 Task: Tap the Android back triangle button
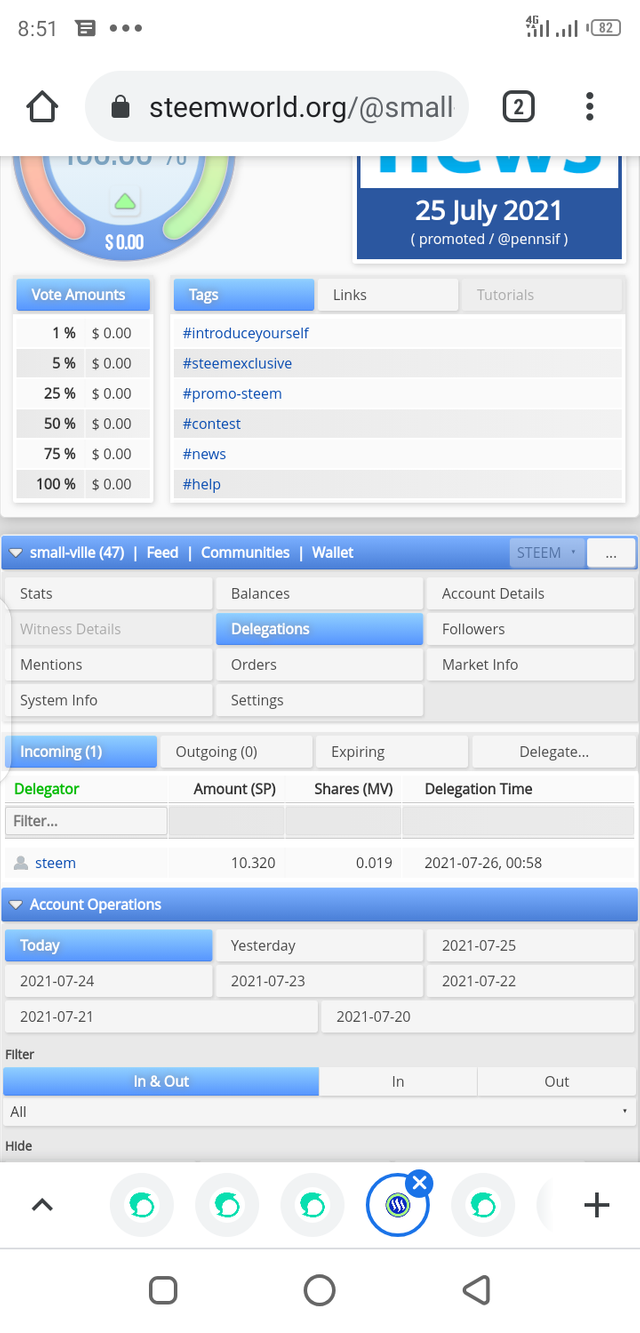tap(476, 1290)
